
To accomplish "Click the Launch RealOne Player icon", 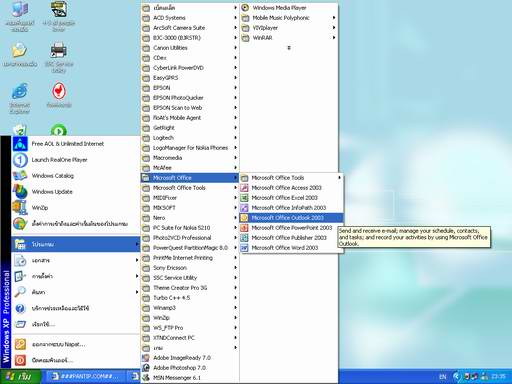I will pyautogui.click(x=20, y=160).
